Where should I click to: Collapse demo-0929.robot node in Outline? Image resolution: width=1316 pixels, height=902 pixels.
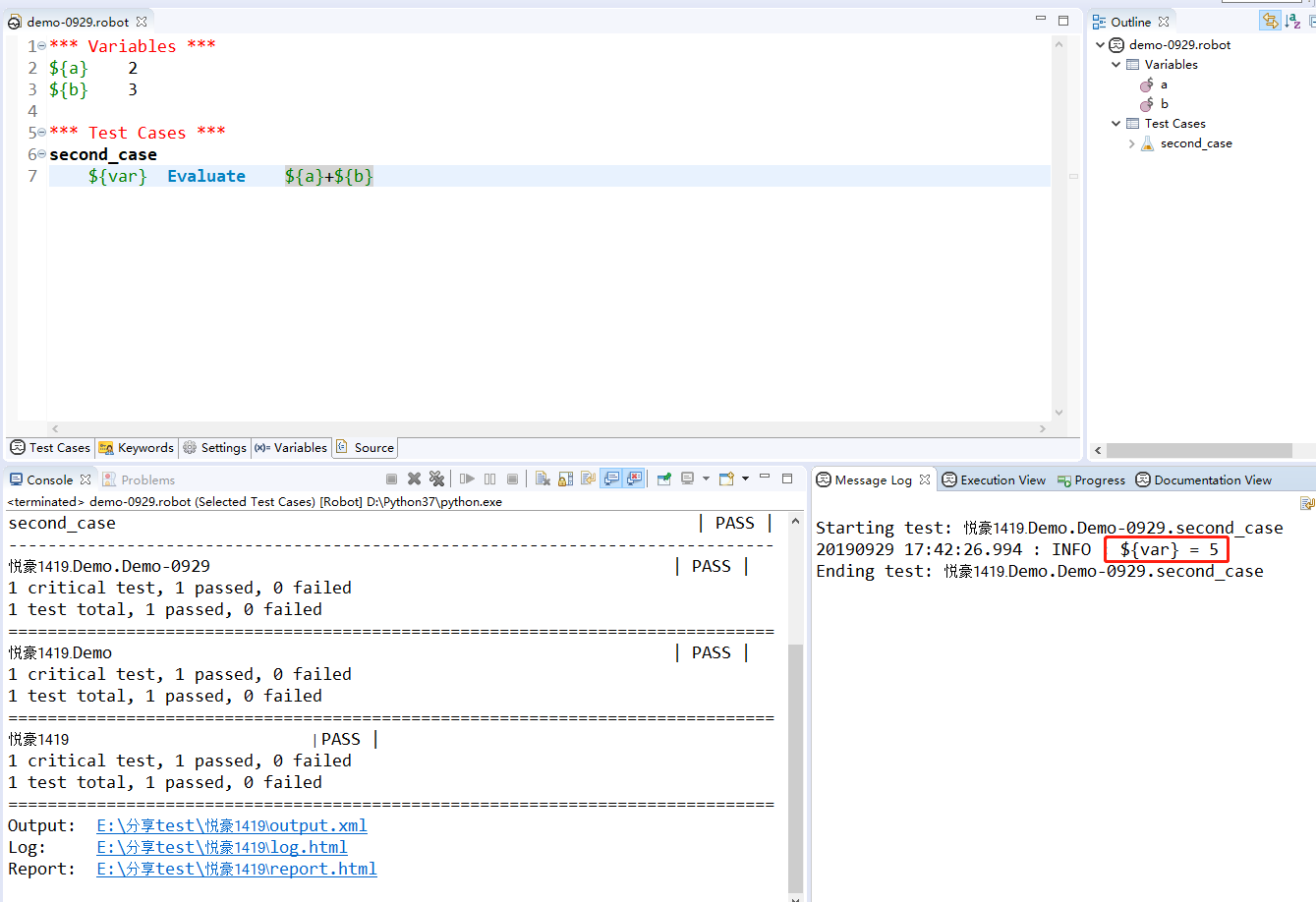[x=1101, y=45]
